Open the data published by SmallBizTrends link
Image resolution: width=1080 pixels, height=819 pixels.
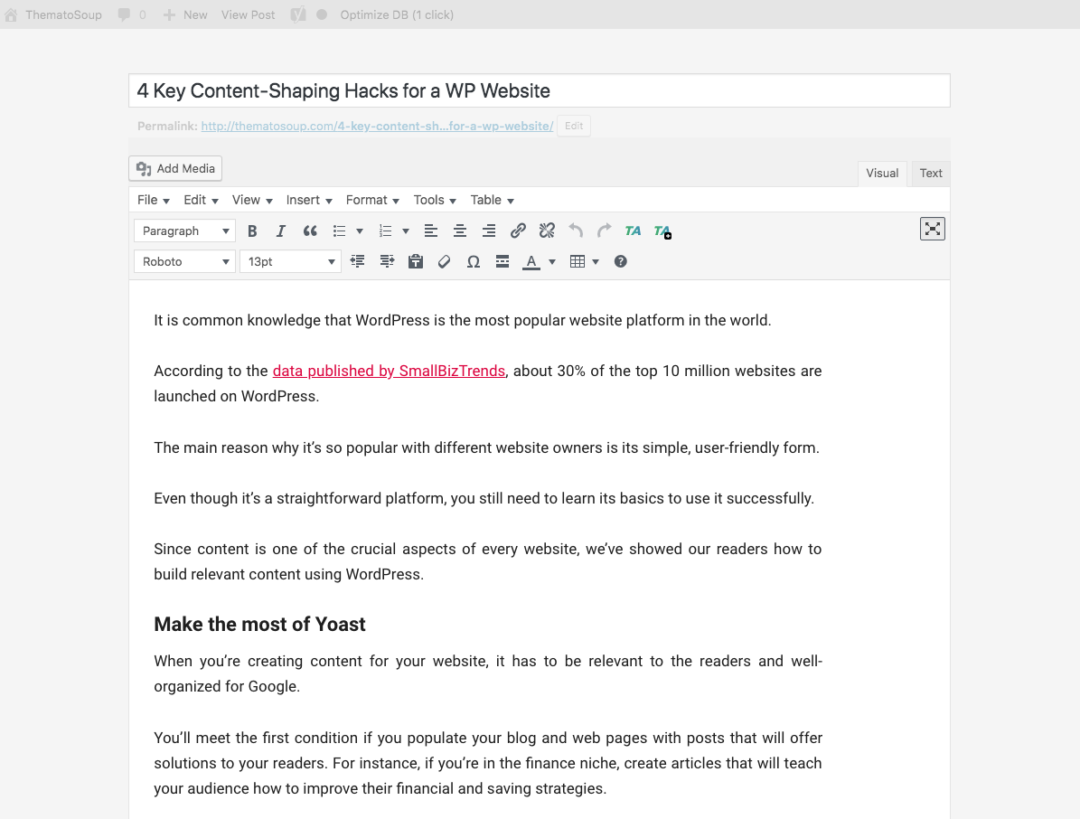click(x=388, y=371)
